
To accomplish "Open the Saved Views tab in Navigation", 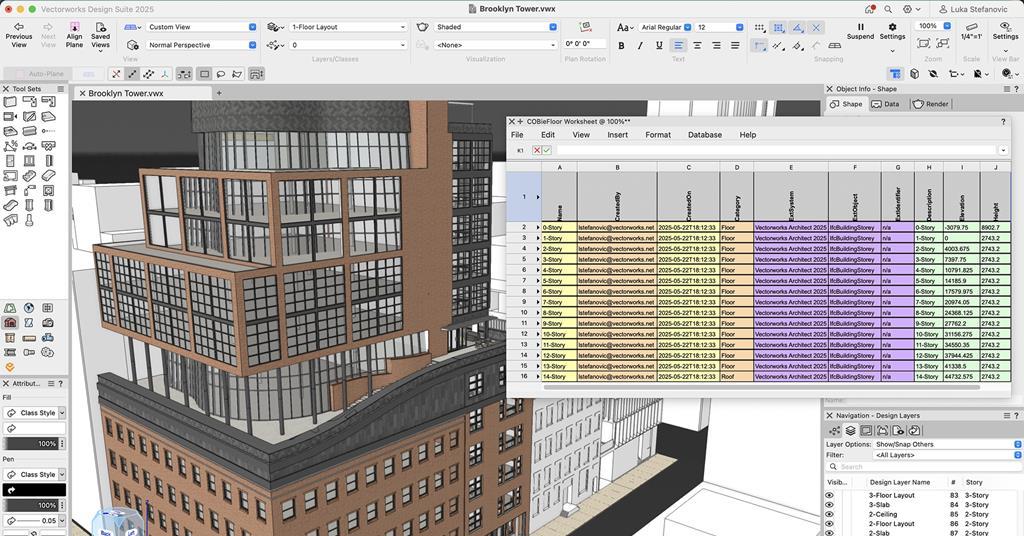I will coord(898,431).
